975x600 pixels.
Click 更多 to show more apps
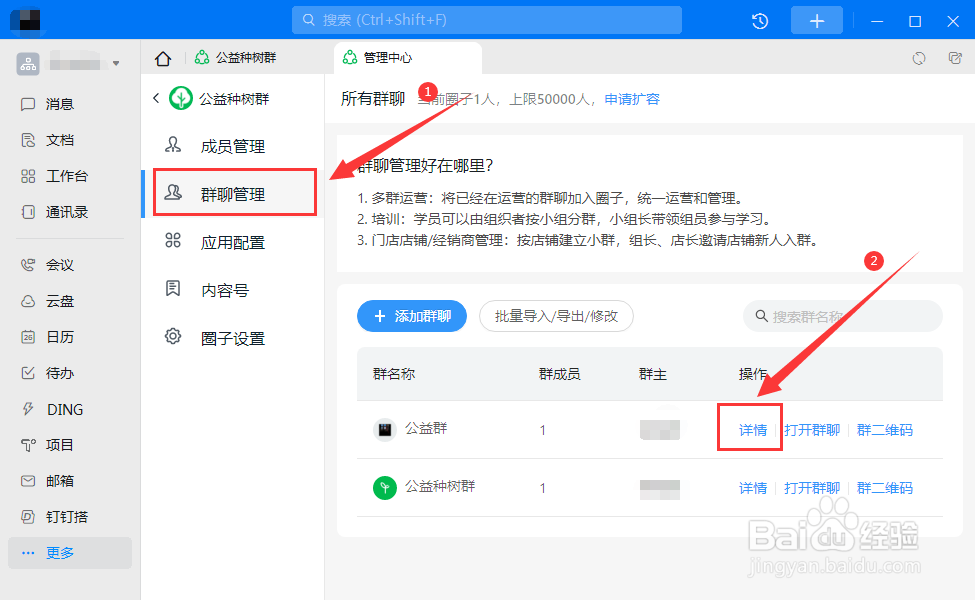tap(70, 553)
